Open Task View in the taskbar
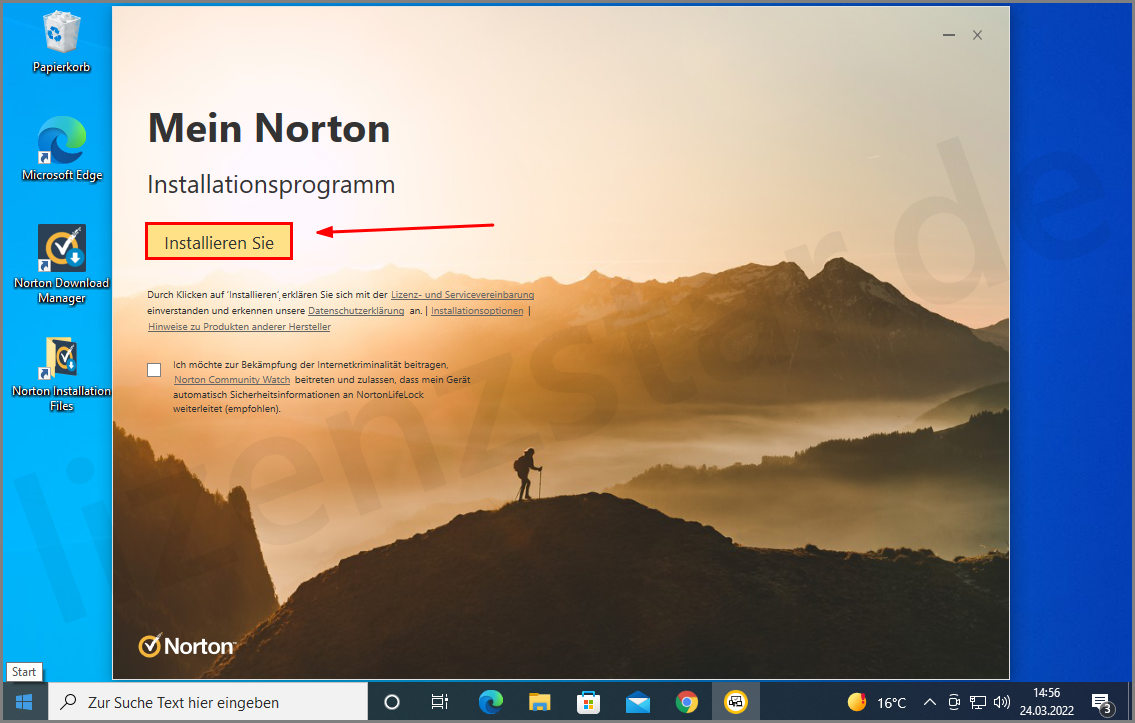The height and width of the screenshot is (723, 1135). (440, 701)
